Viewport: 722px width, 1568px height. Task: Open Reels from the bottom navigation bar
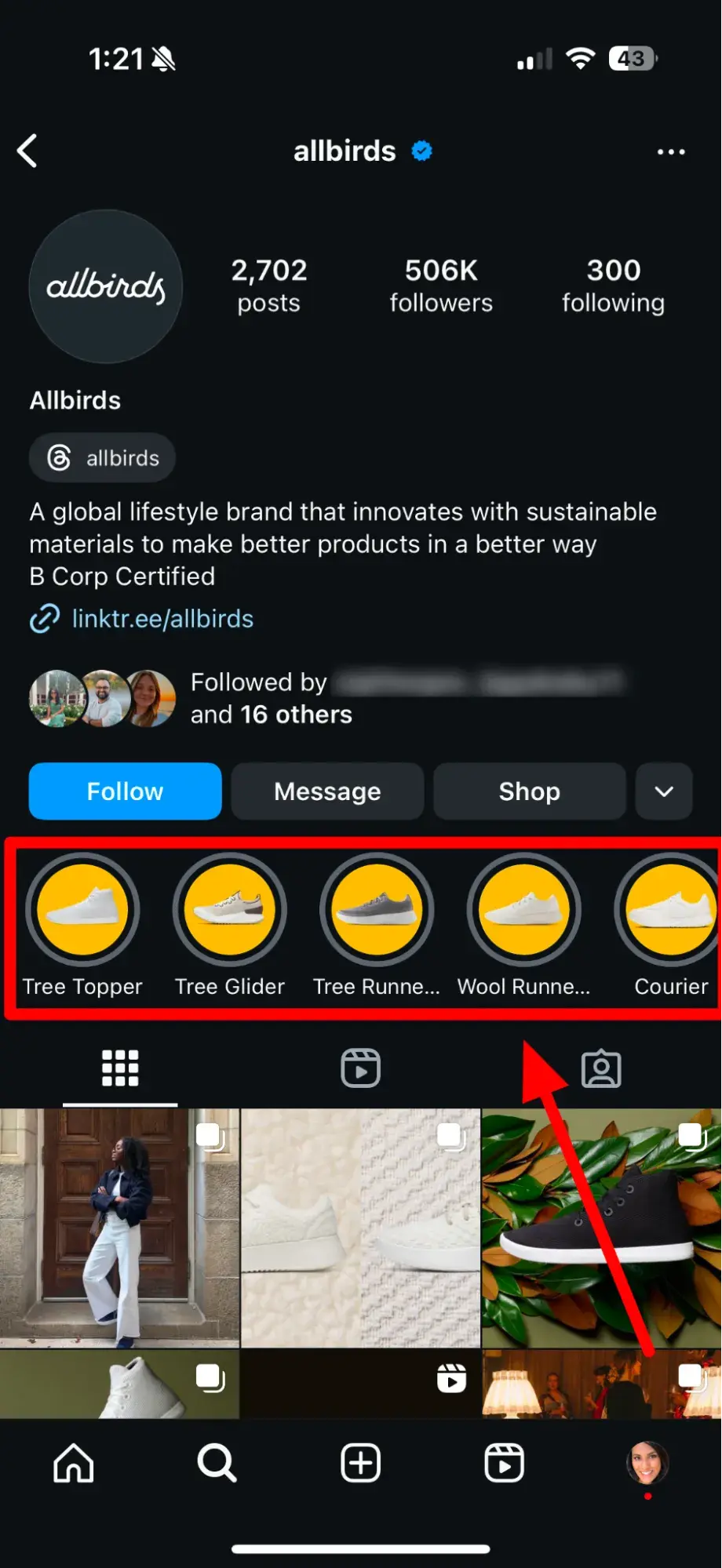tap(504, 1463)
